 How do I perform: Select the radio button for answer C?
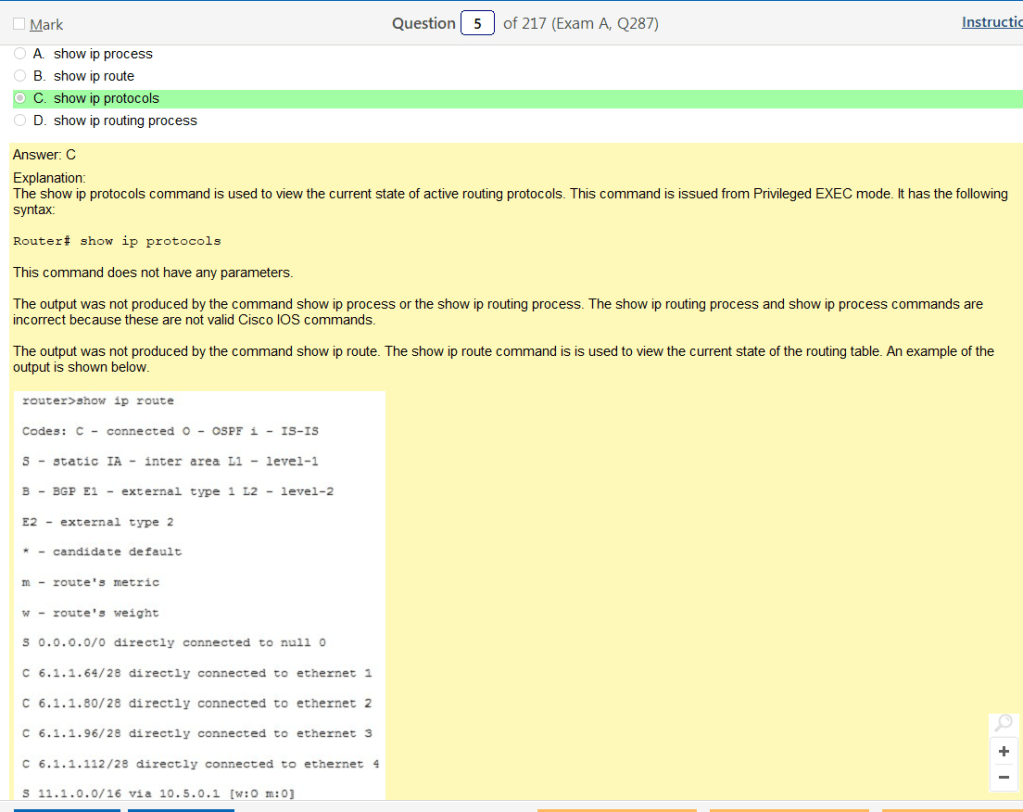pos(20,98)
